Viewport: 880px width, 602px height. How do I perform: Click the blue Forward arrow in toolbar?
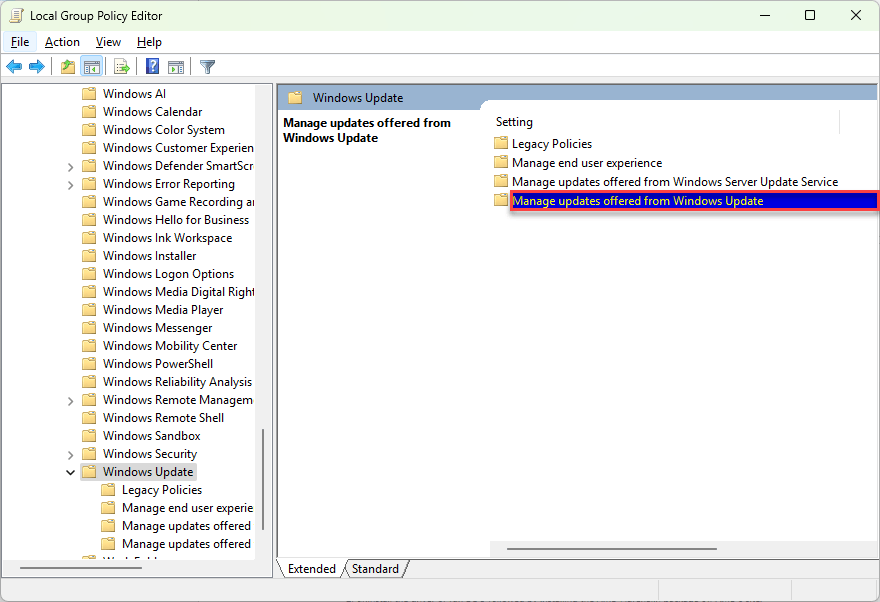click(x=36, y=67)
